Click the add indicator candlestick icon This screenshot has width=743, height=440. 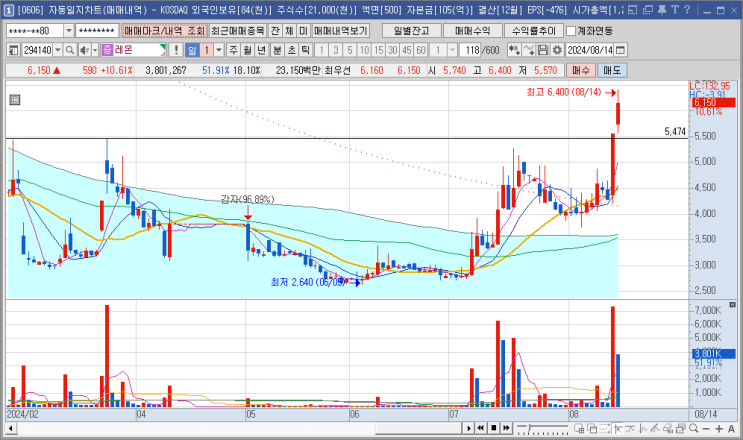[x=514, y=50]
